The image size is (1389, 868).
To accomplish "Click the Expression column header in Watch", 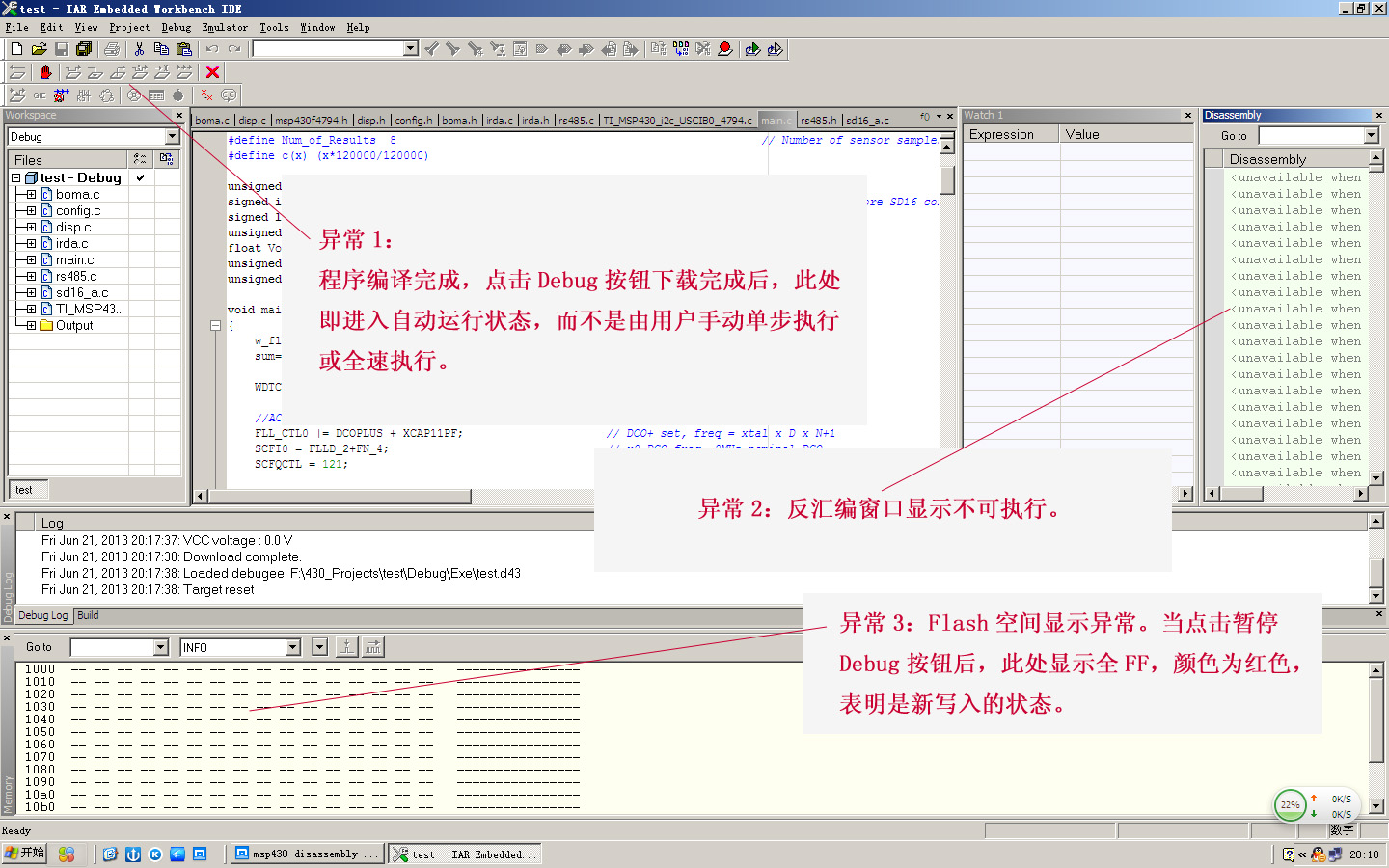I will pyautogui.click(x=1011, y=135).
